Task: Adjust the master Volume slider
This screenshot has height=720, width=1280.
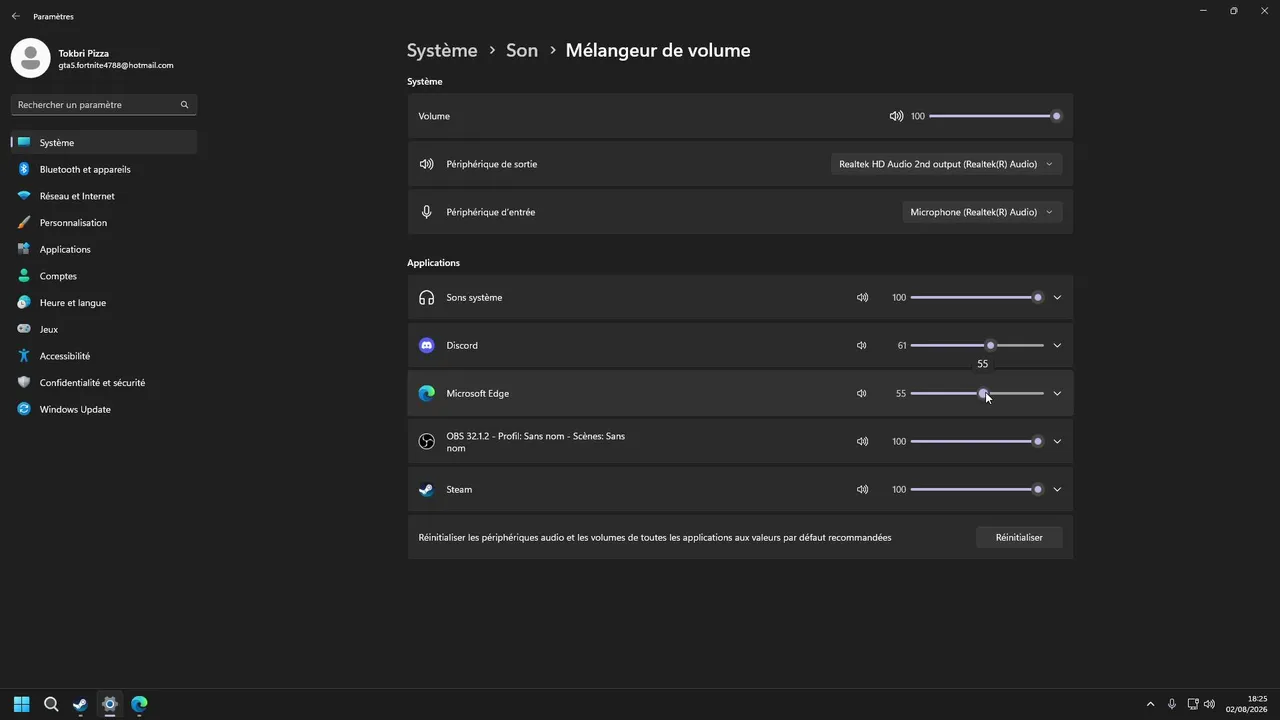Action: point(993,116)
